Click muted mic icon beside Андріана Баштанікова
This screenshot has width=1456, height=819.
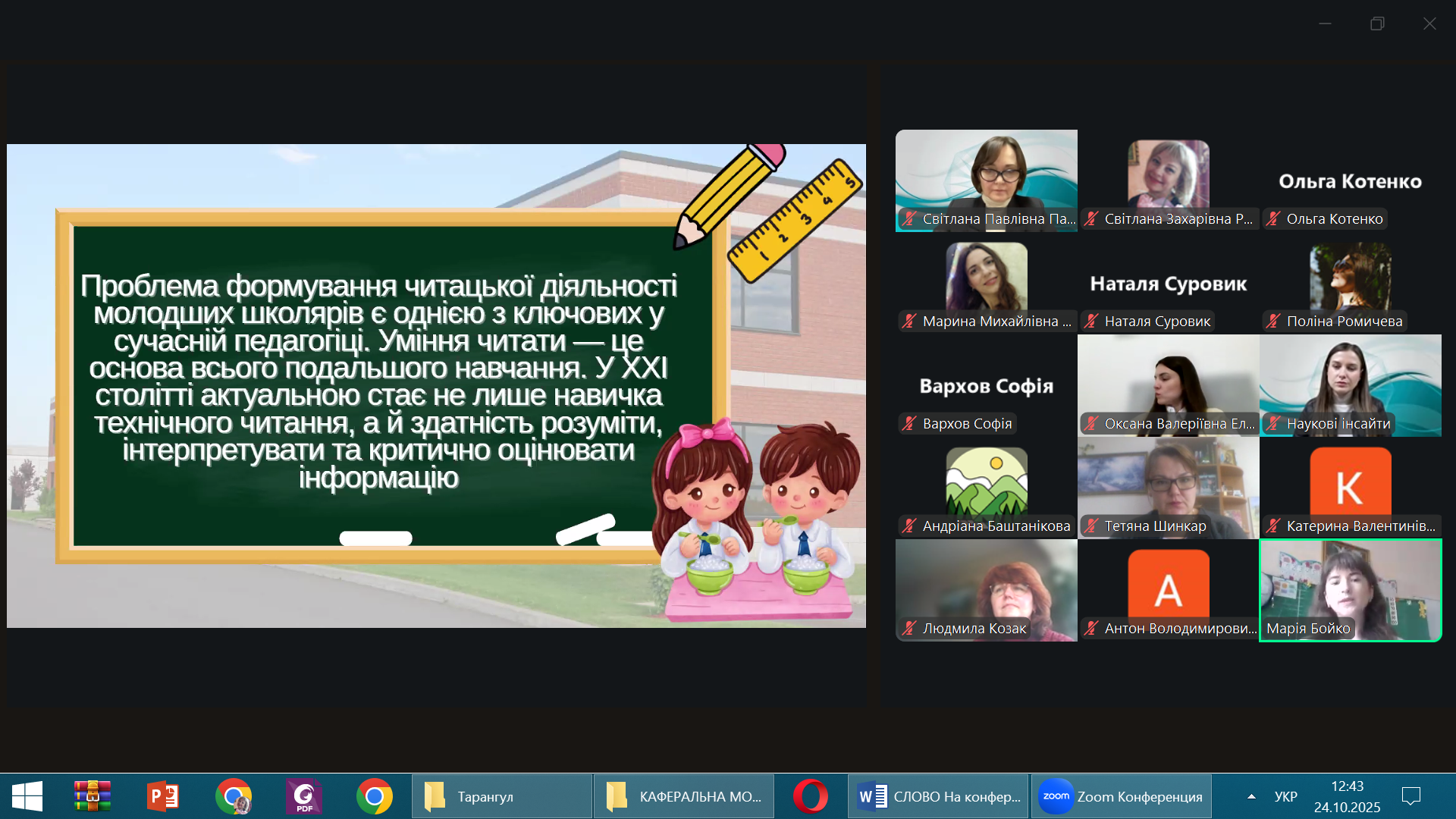[909, 526]
